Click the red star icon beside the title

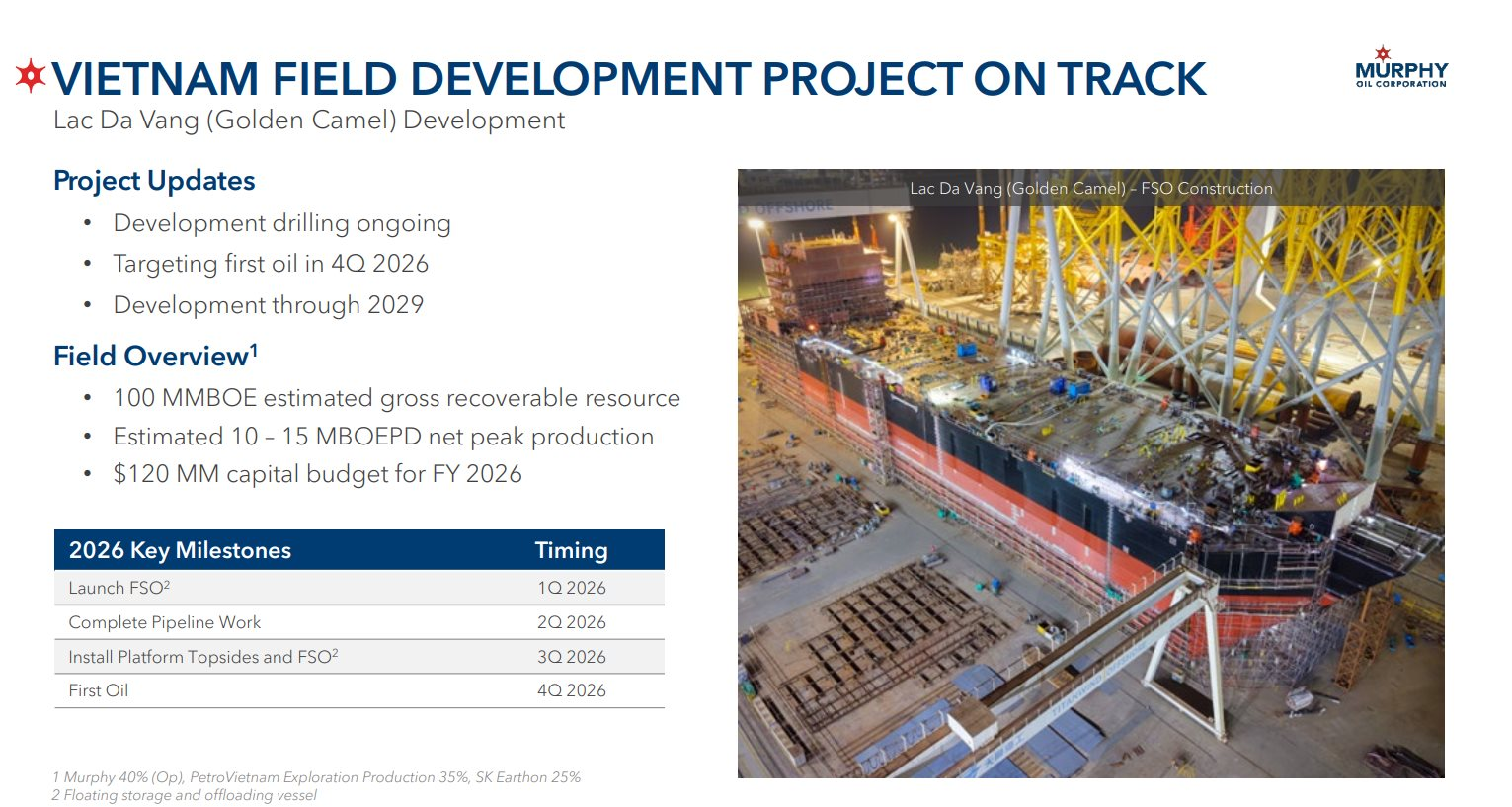point(31,76)
